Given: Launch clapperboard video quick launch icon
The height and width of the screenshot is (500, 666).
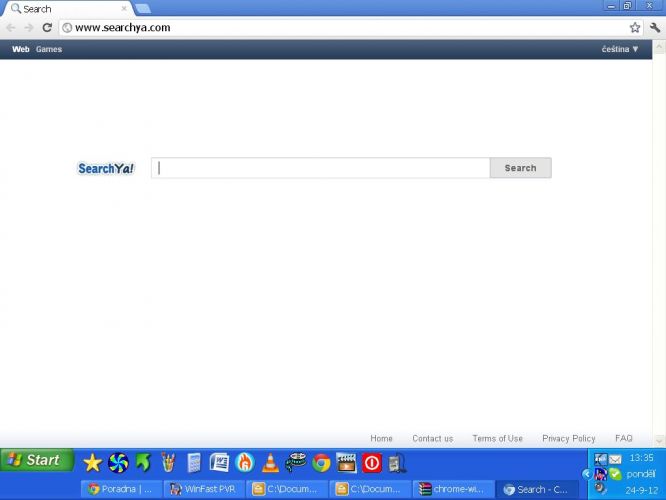Looking at the screenshot, I should (x=346, y=463).
